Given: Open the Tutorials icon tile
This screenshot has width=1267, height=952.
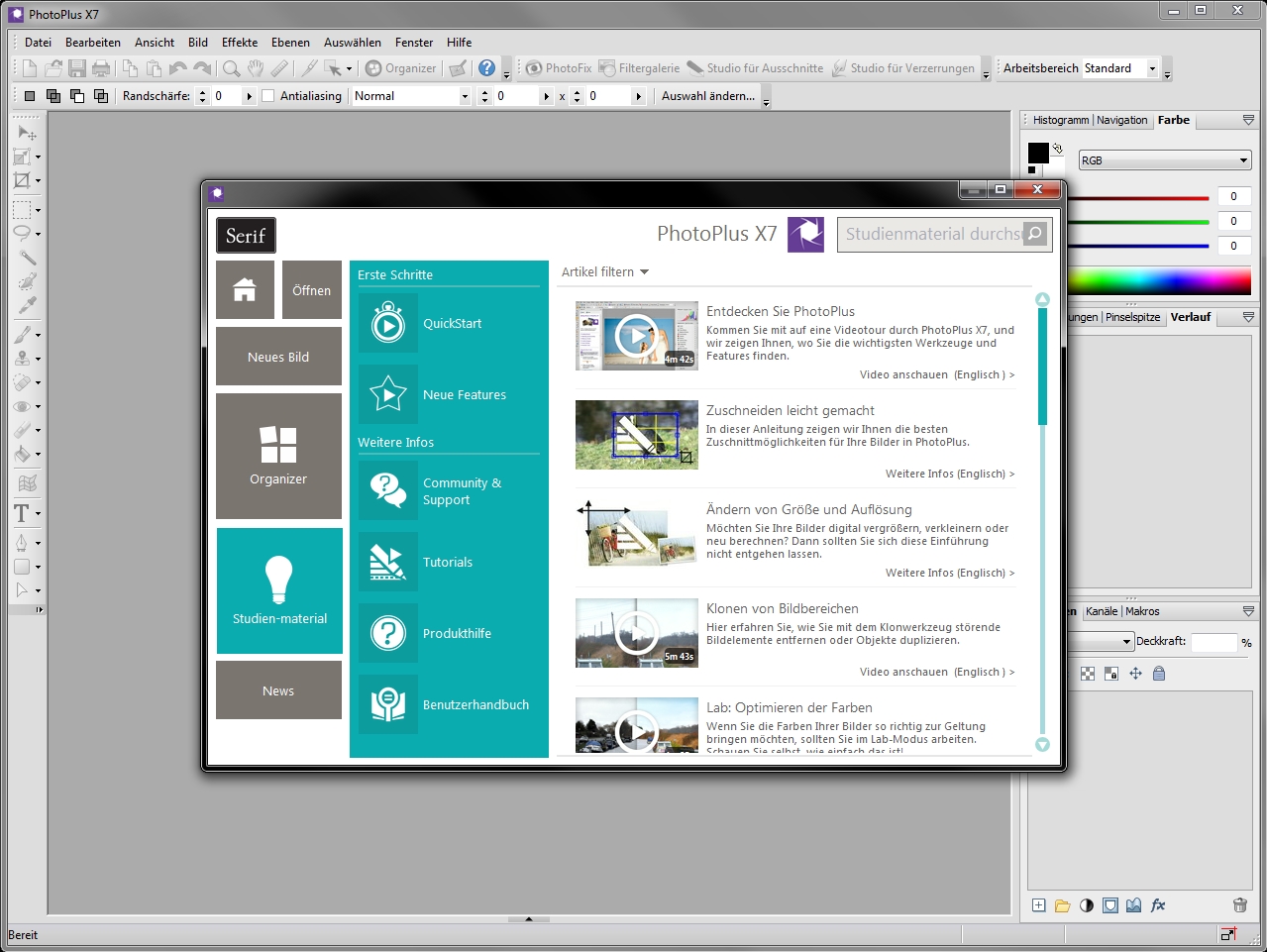Looking at the screenshot, I should [388, 563].
